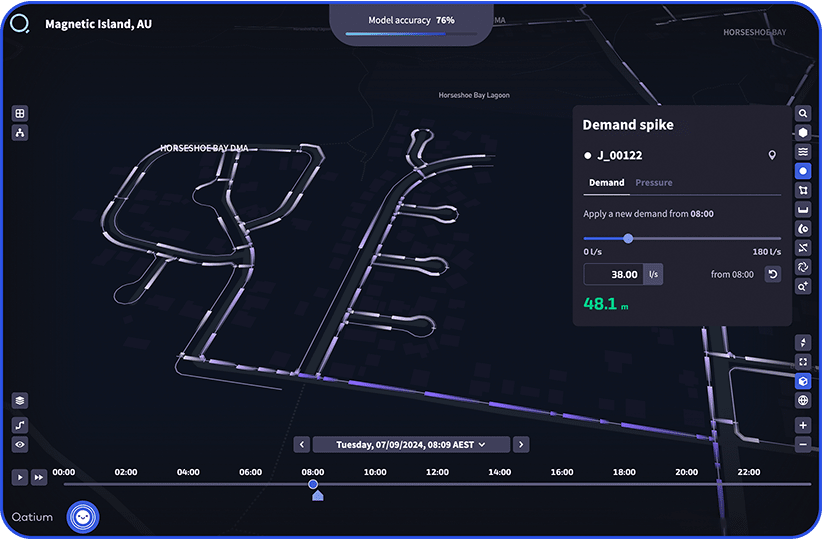Click the lightning bolt icon in right toolbar
The height and width of the screenshot is (540, 823).
point(803,342)
